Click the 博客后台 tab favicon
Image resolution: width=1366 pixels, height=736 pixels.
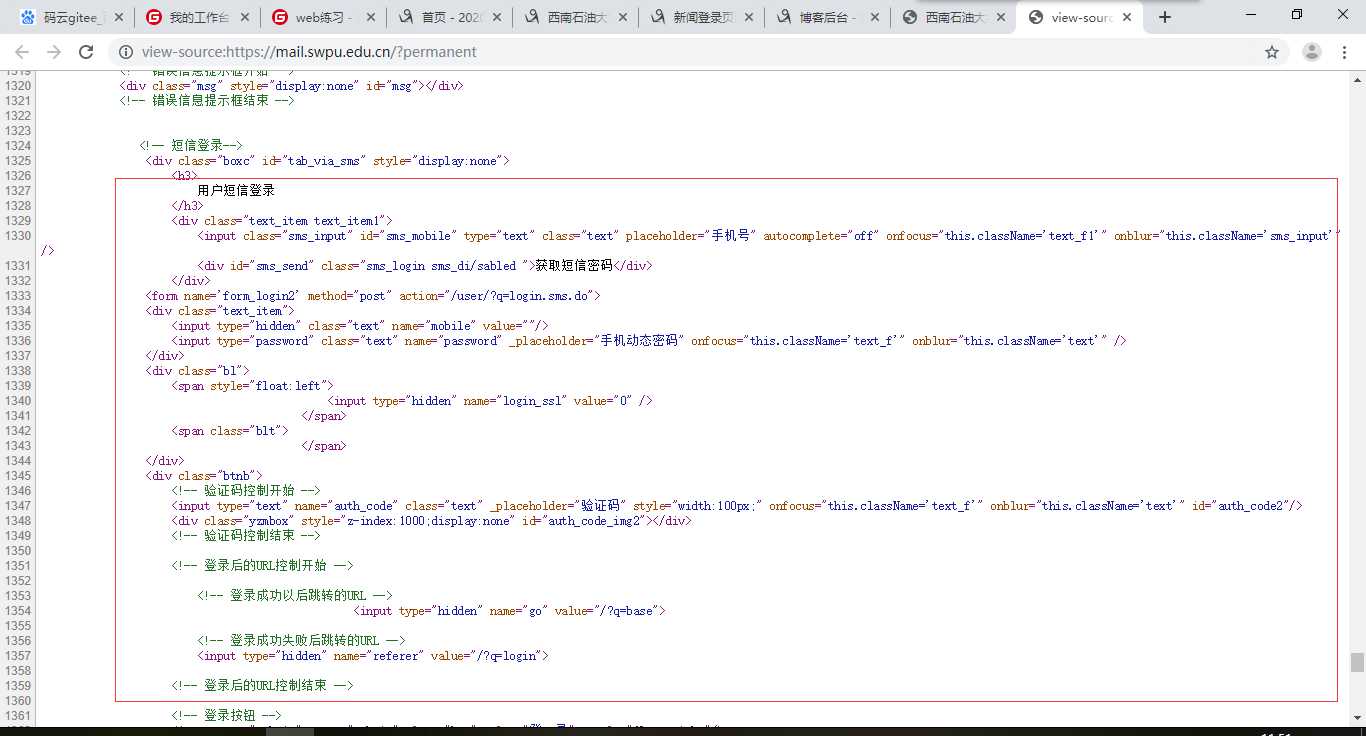(784, 17)
